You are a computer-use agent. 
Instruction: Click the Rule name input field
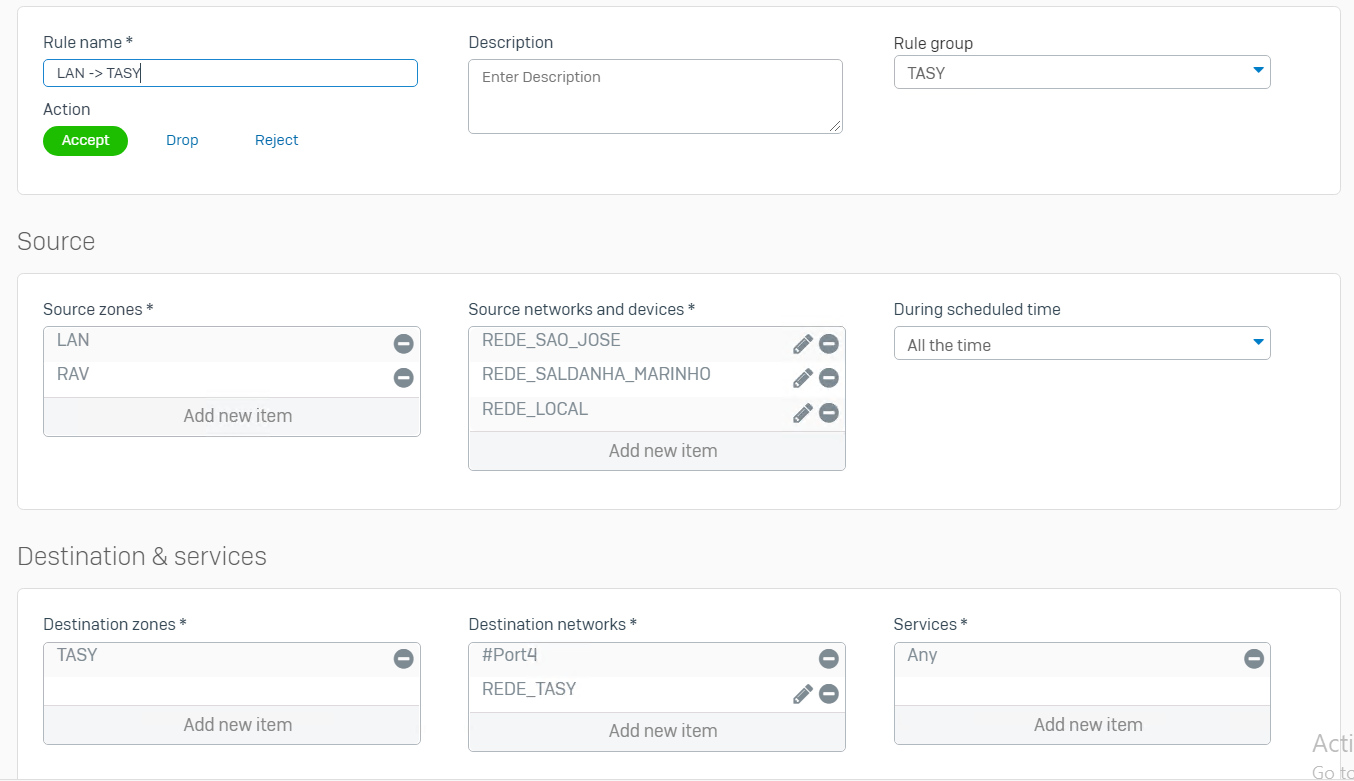(x=230, y=73)
